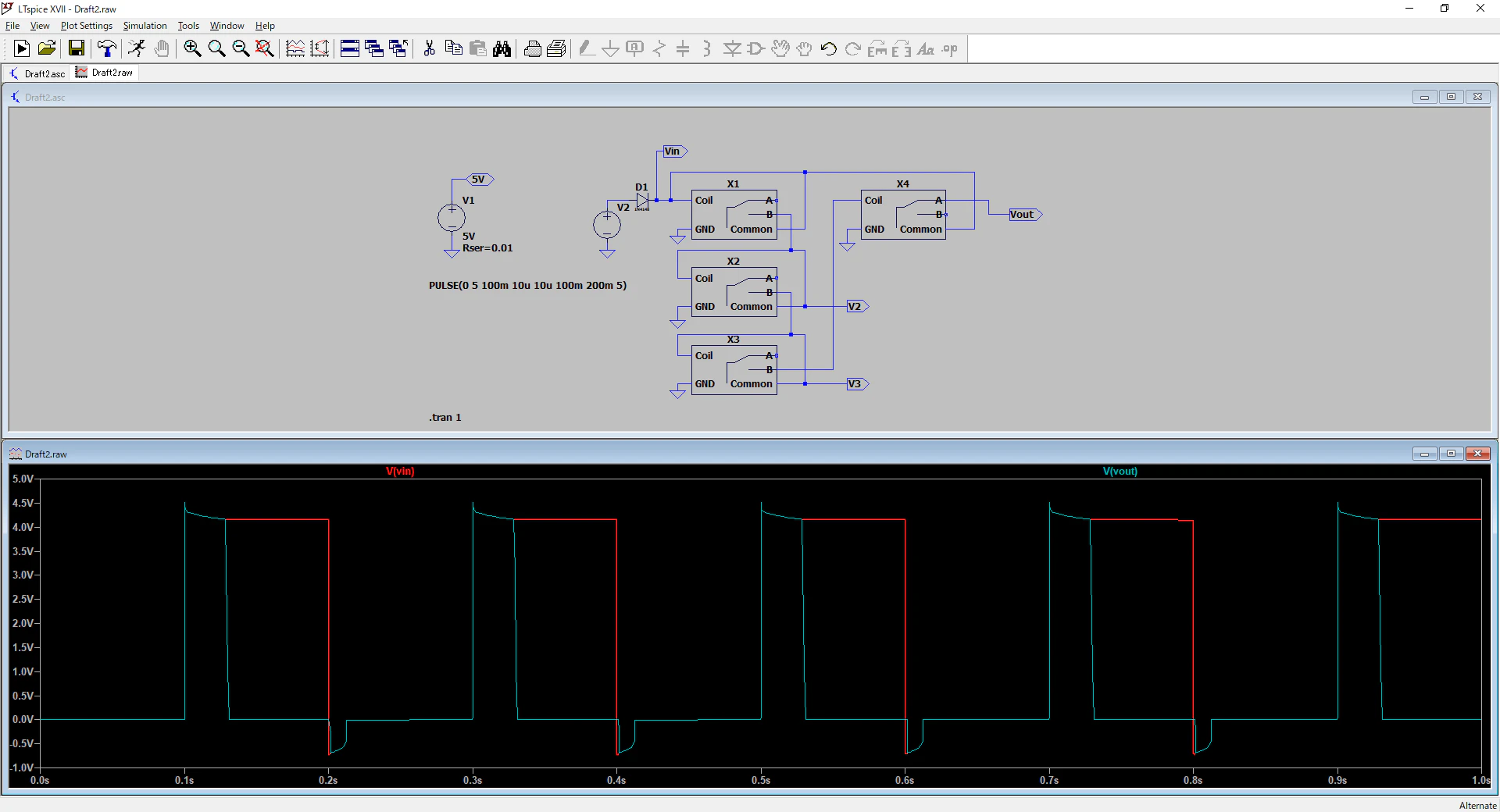Click the Cut scissors icon
This screenshot has height=812, width=1500.
click(x=429, y=49)
